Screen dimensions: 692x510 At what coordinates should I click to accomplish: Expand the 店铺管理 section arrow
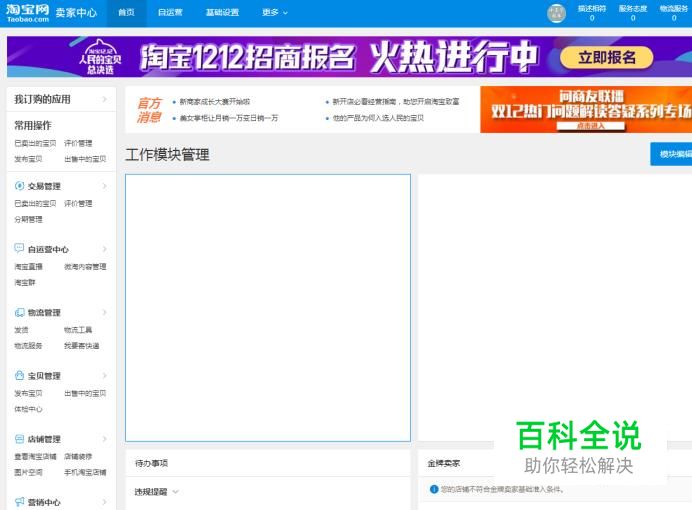105,439
